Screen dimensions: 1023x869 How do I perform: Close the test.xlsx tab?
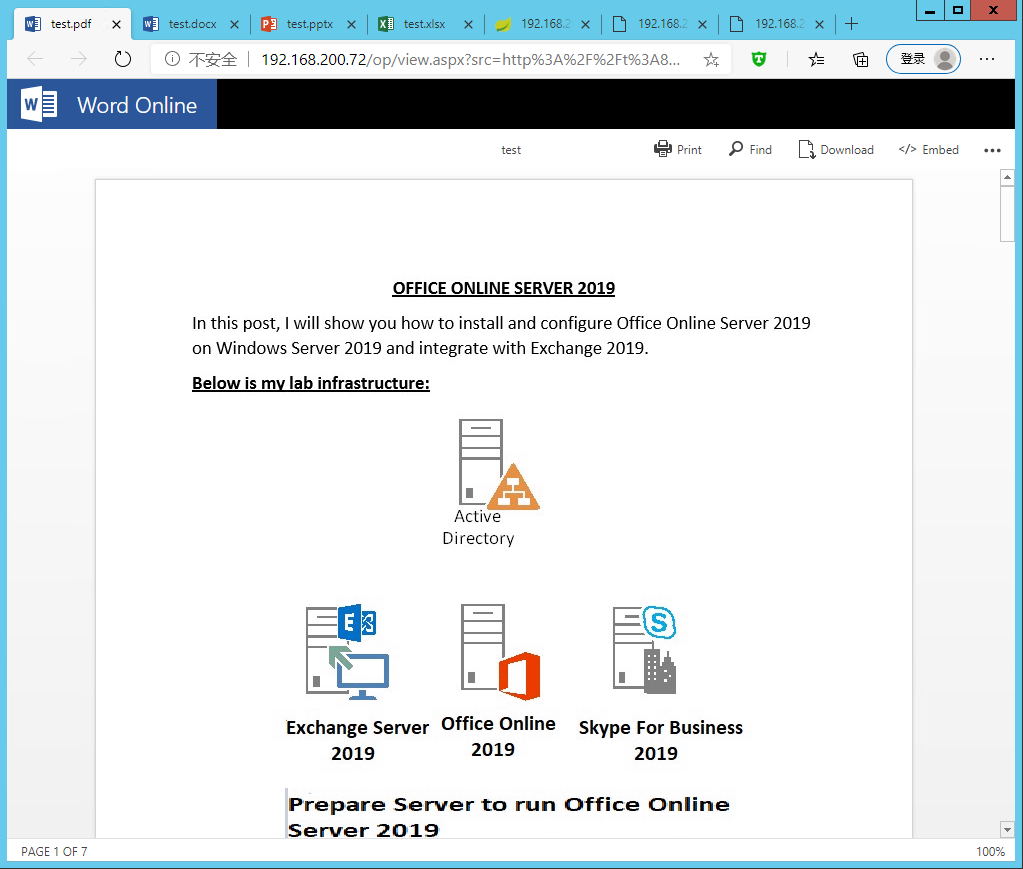(468, 24)
